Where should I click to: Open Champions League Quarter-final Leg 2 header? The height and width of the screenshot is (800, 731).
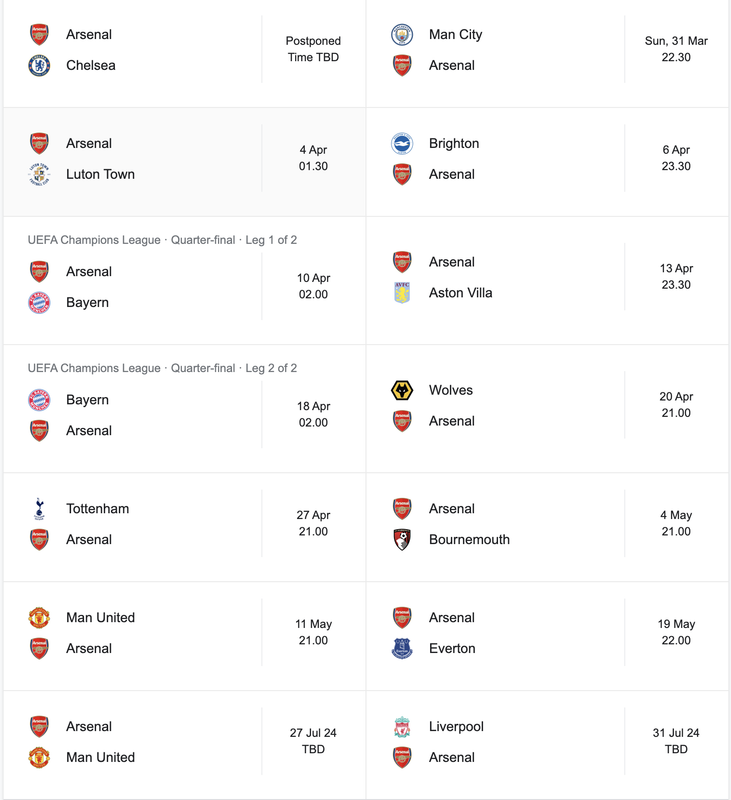(x=162, y=368)
